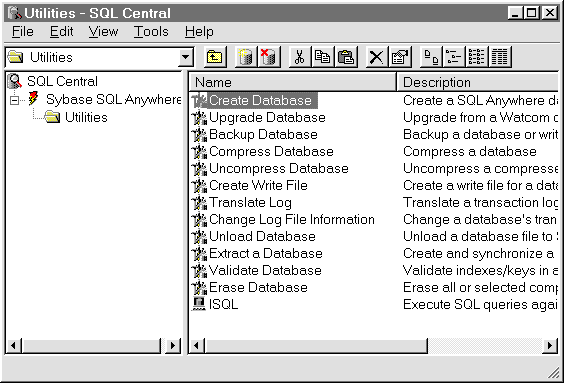Viewport: 564px width, 384px height.
Task: Switch to Details view mode
Action: [x=500, y=57]
